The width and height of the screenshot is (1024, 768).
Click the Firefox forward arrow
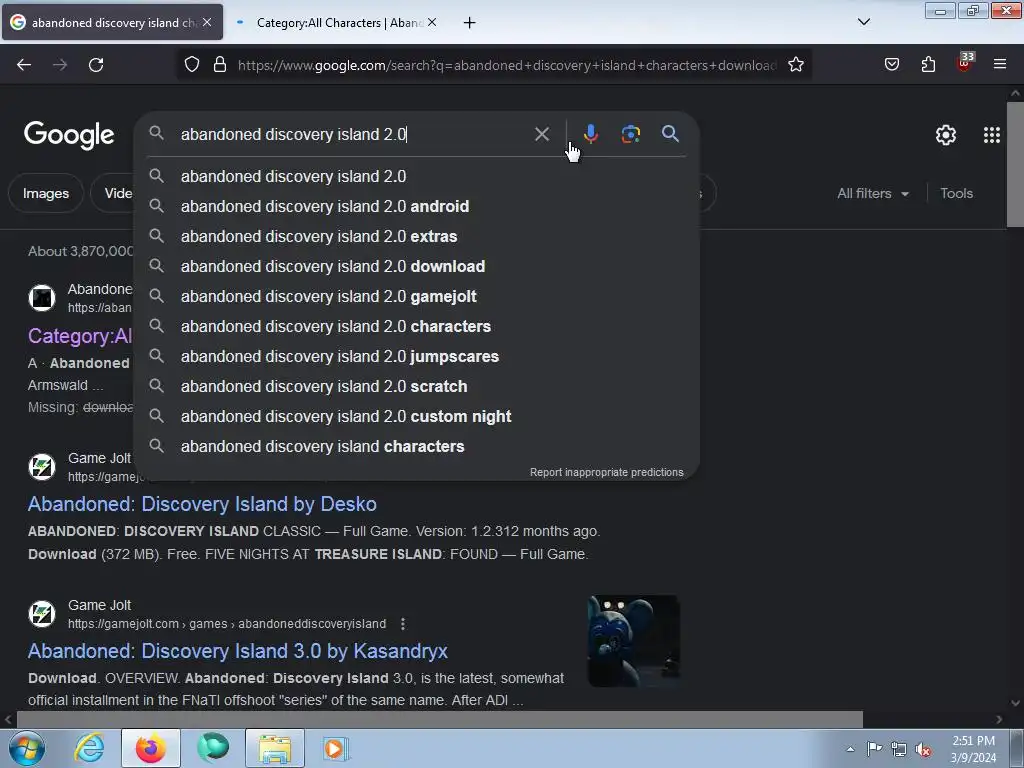click(x=60, y=65)
